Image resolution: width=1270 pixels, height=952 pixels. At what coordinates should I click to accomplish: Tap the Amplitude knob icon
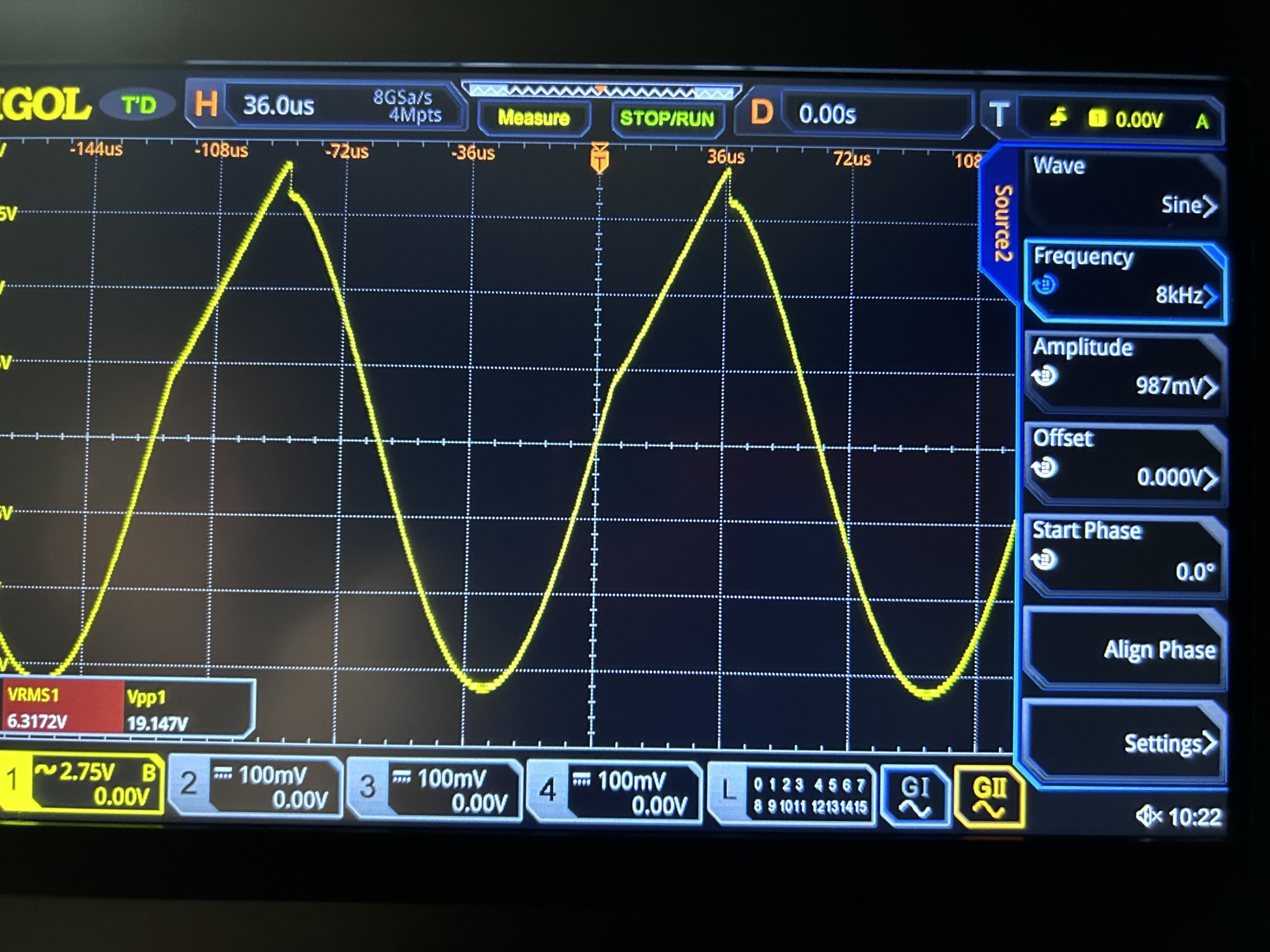(1046, 376)
